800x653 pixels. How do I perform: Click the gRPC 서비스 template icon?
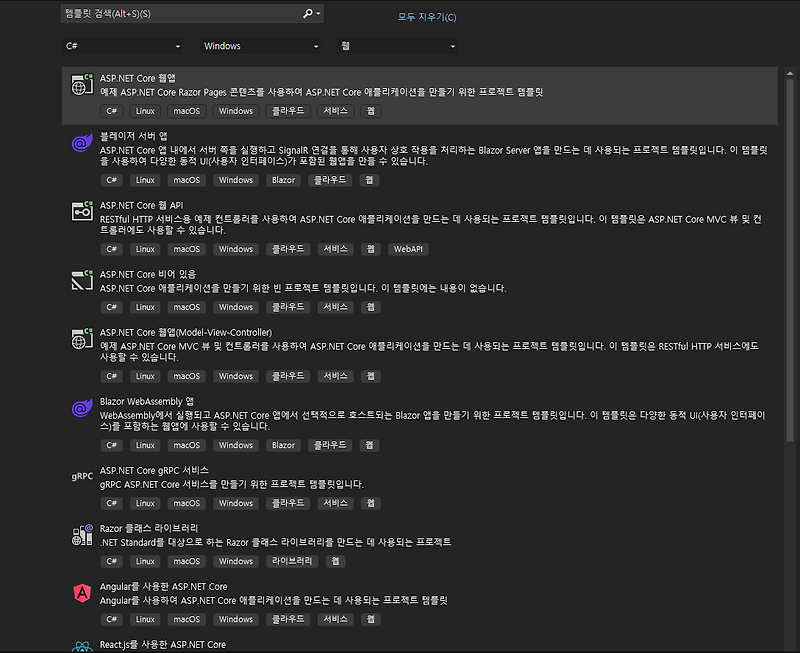pos(80,478)
